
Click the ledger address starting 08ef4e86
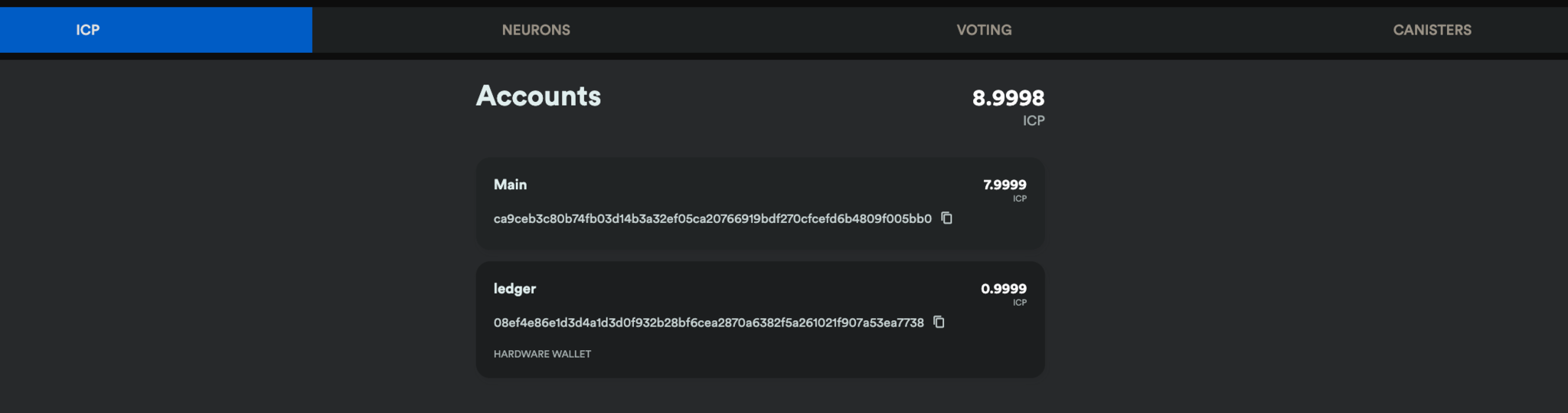coord(708,323)
